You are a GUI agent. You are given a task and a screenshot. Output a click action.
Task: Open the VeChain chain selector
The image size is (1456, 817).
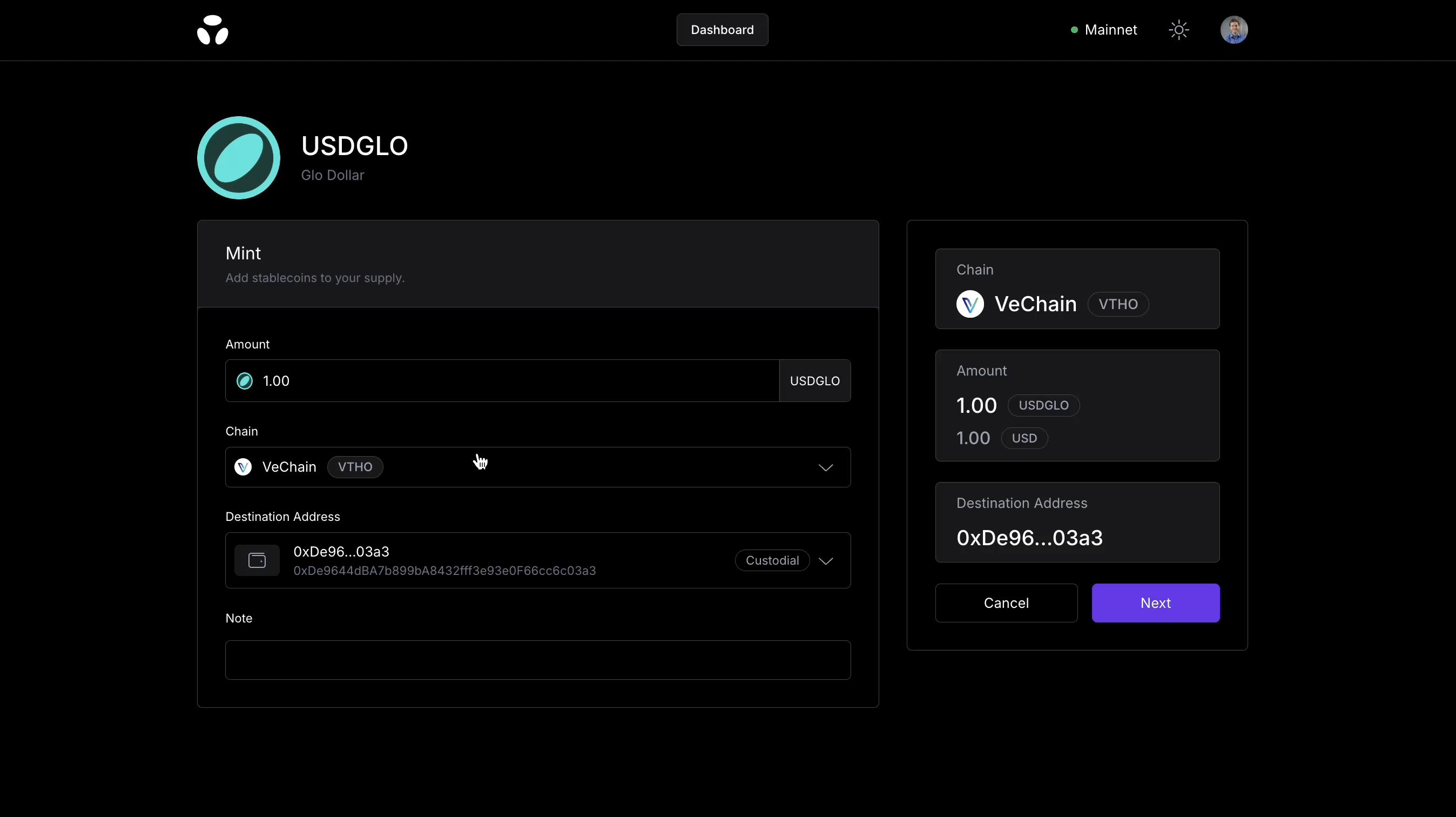tap(537, 467)
